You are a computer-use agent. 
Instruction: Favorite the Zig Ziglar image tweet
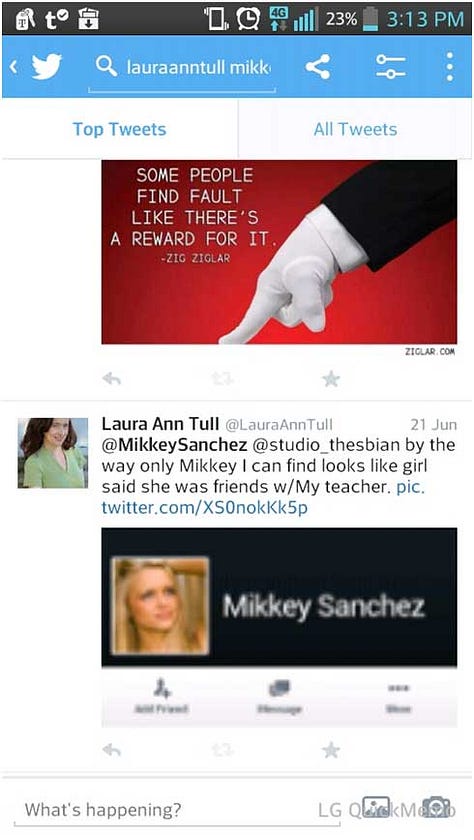[x=331, y=379]
